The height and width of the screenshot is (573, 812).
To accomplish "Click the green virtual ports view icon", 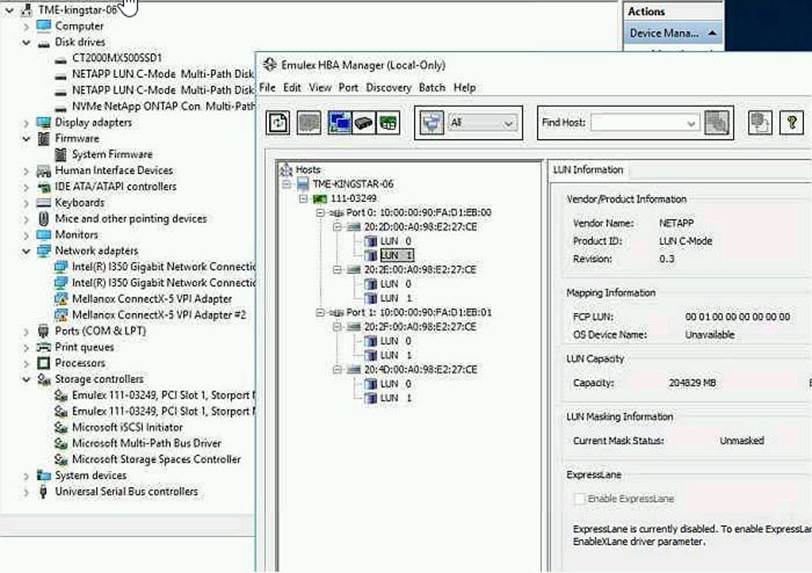I will click(x=388, y=122).
